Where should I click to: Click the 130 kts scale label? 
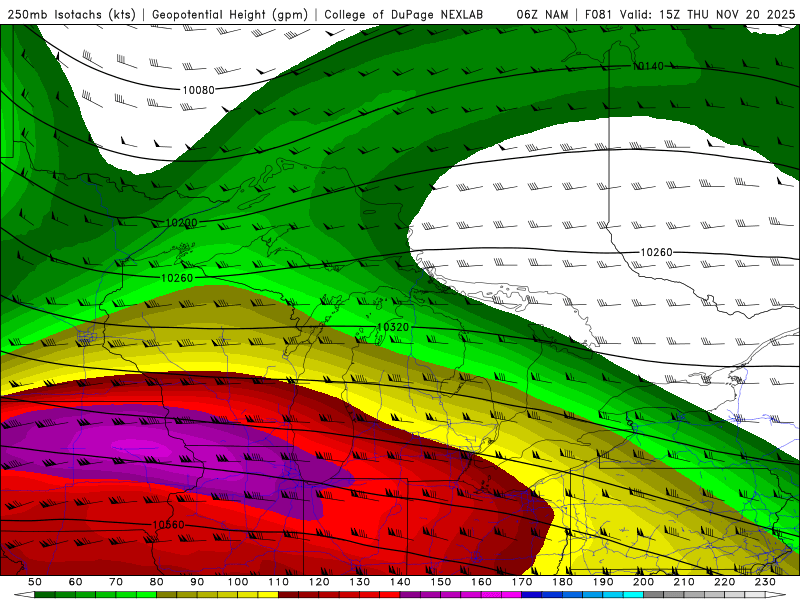(x=360, y=582)
